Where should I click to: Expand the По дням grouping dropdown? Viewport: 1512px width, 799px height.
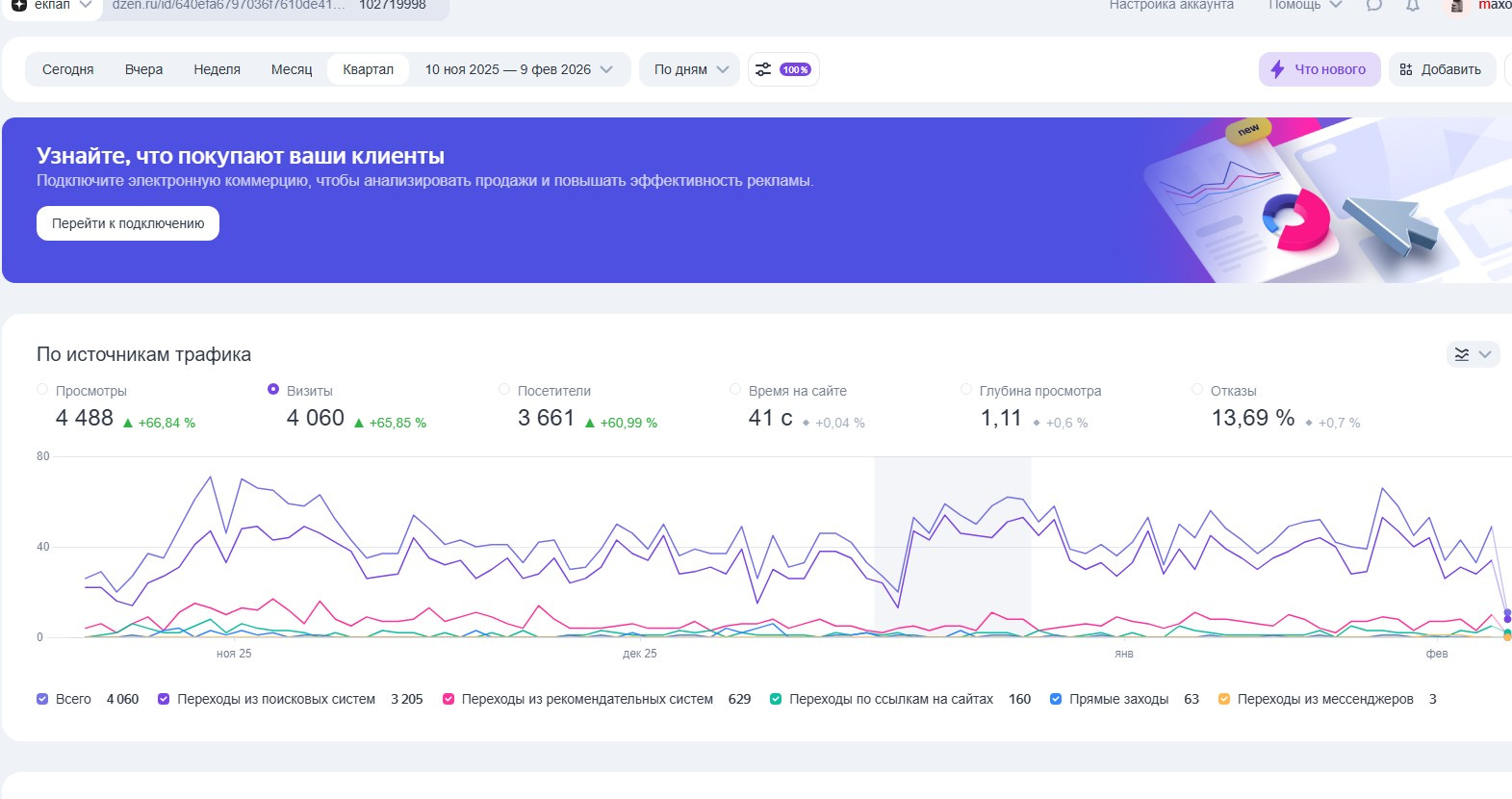tap(690, 69)
